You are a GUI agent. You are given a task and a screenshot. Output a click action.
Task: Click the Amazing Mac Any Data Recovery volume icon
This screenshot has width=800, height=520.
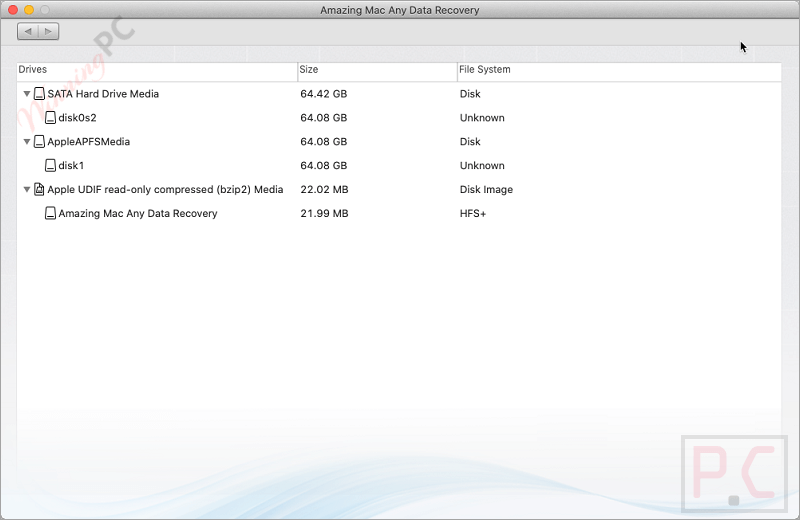[50, 213]
